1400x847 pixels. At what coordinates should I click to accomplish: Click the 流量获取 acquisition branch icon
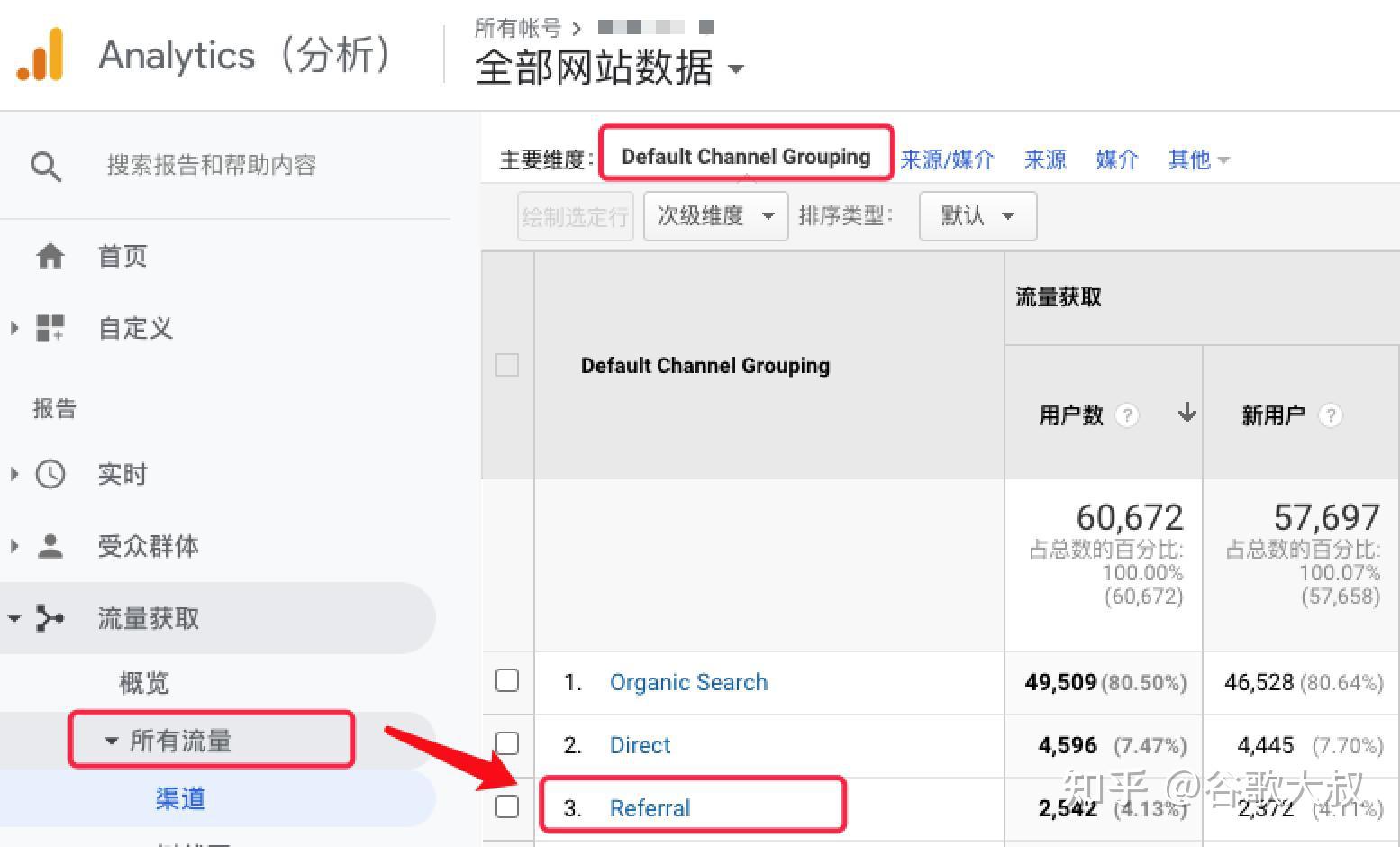point(50,618)
